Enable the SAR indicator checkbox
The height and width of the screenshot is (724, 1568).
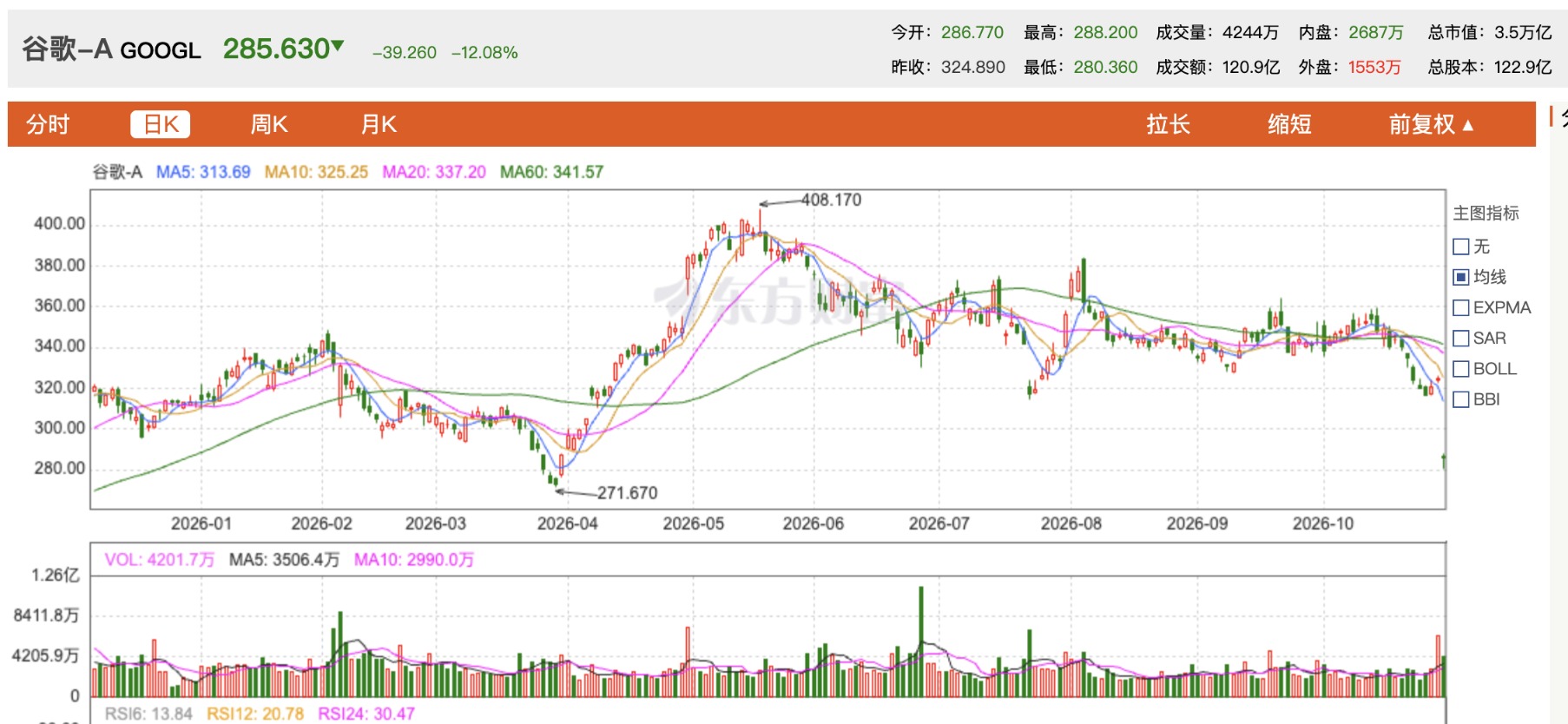click(x=1461, y=339)
